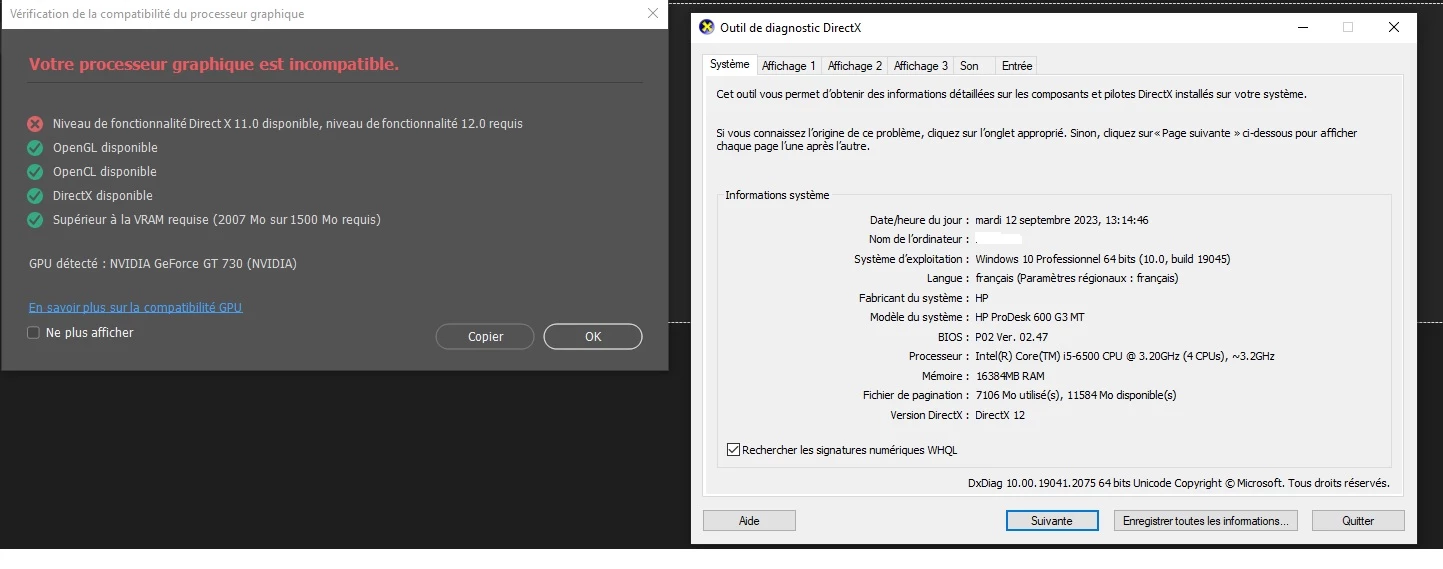Click the Direct X 11.0 feature level message
The image size is (1443, 569).
click(x=288, y=124)
